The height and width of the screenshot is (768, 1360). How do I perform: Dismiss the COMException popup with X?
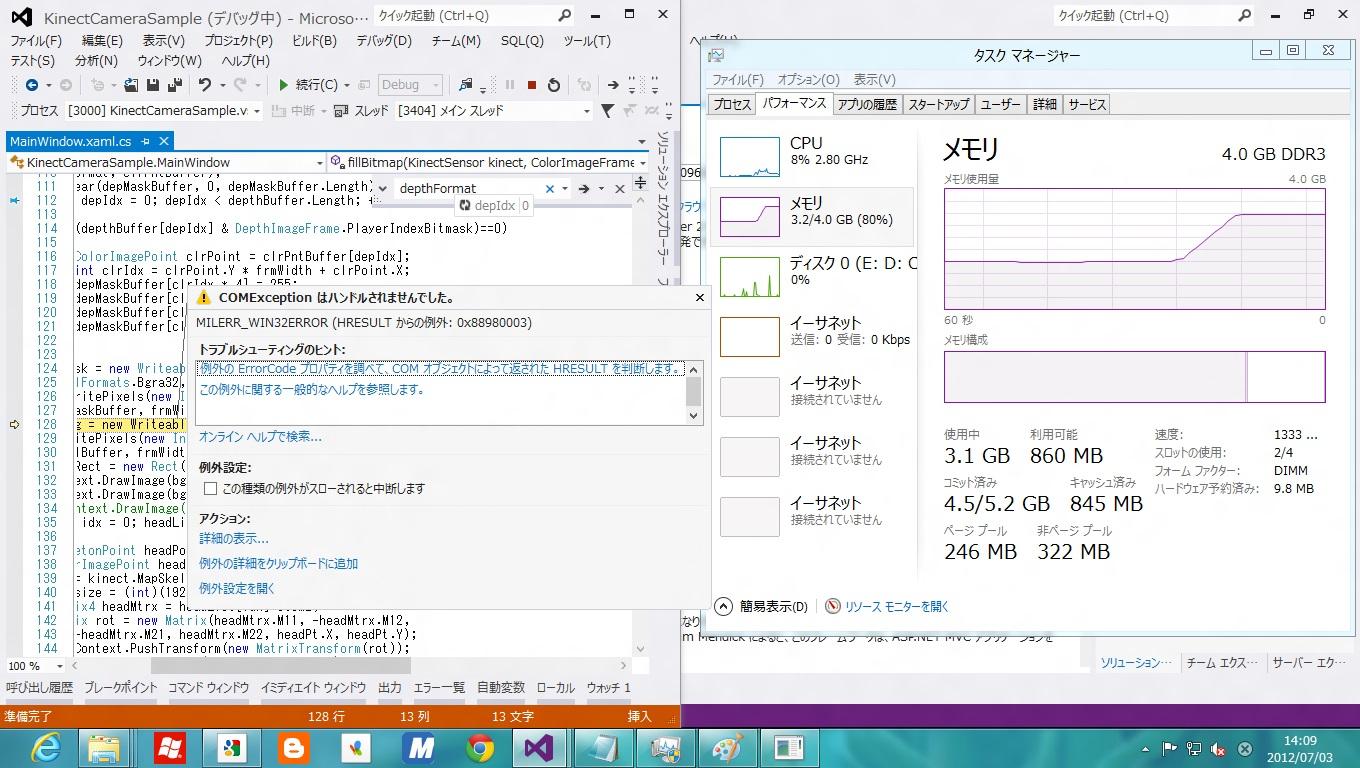(x=699, y=297)
